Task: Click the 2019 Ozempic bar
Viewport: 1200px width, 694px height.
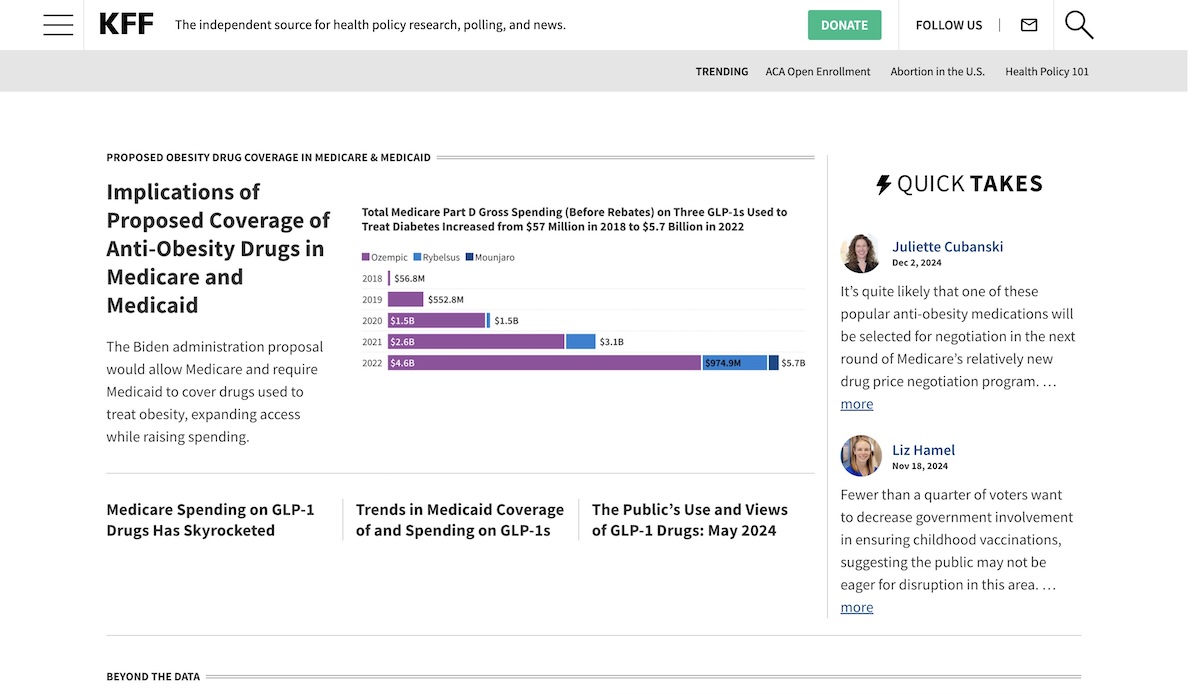Action: [406, 299]
